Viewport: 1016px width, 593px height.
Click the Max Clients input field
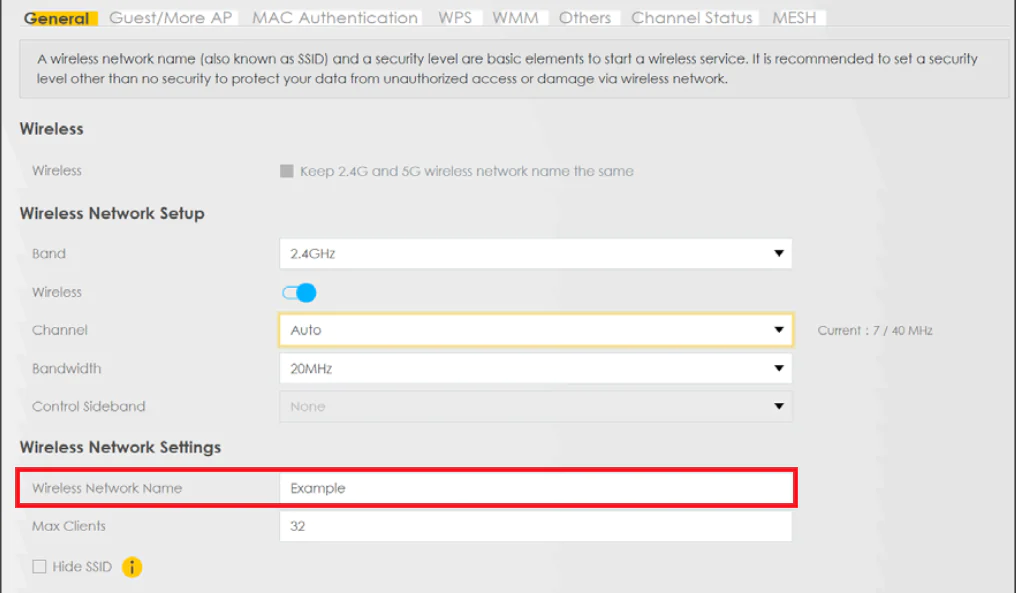click(535, 526)
